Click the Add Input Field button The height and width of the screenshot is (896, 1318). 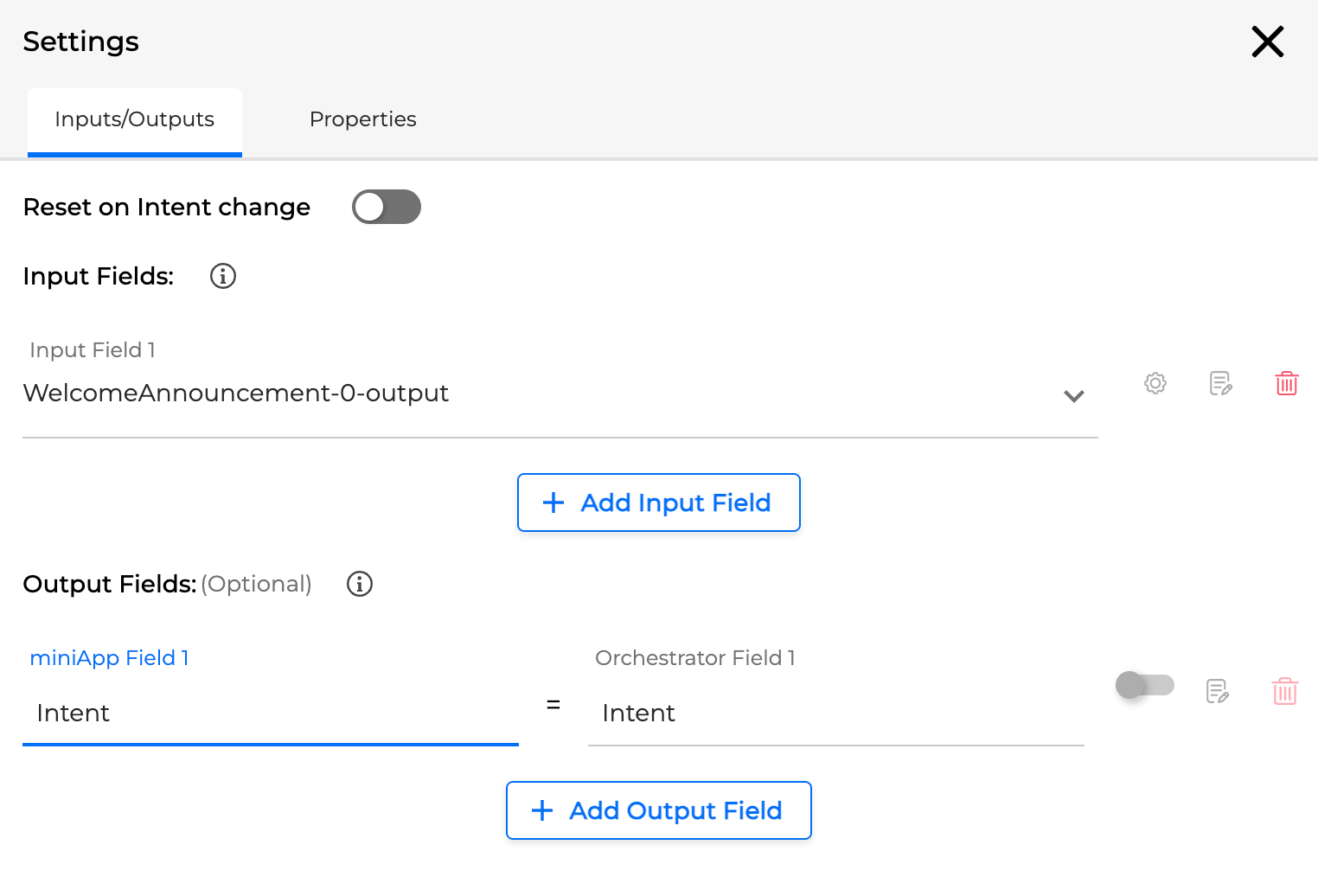point(658,502)
